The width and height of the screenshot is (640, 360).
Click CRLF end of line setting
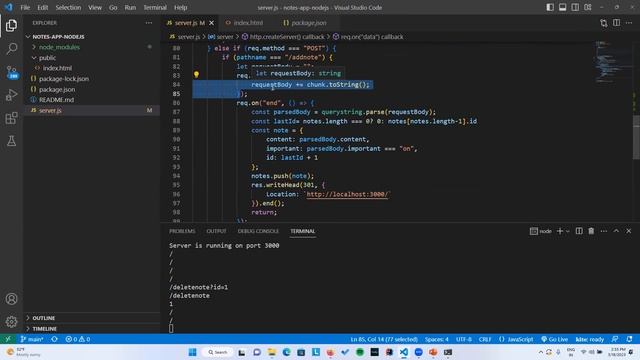485,339
